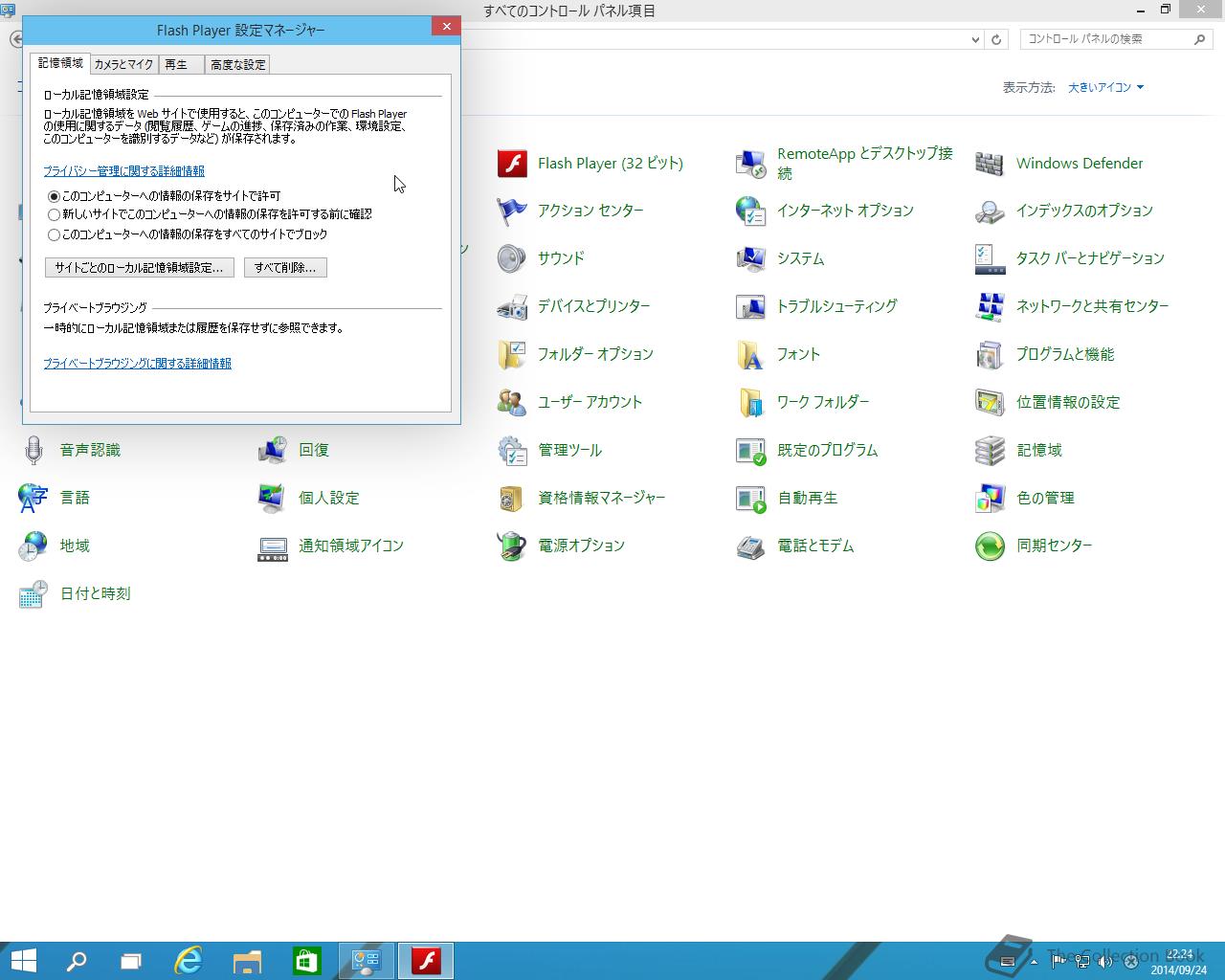Open 電源オプション battery icon
This screenshot has height=980, width=1225.
pyautogui.click(x=512, y=546)
